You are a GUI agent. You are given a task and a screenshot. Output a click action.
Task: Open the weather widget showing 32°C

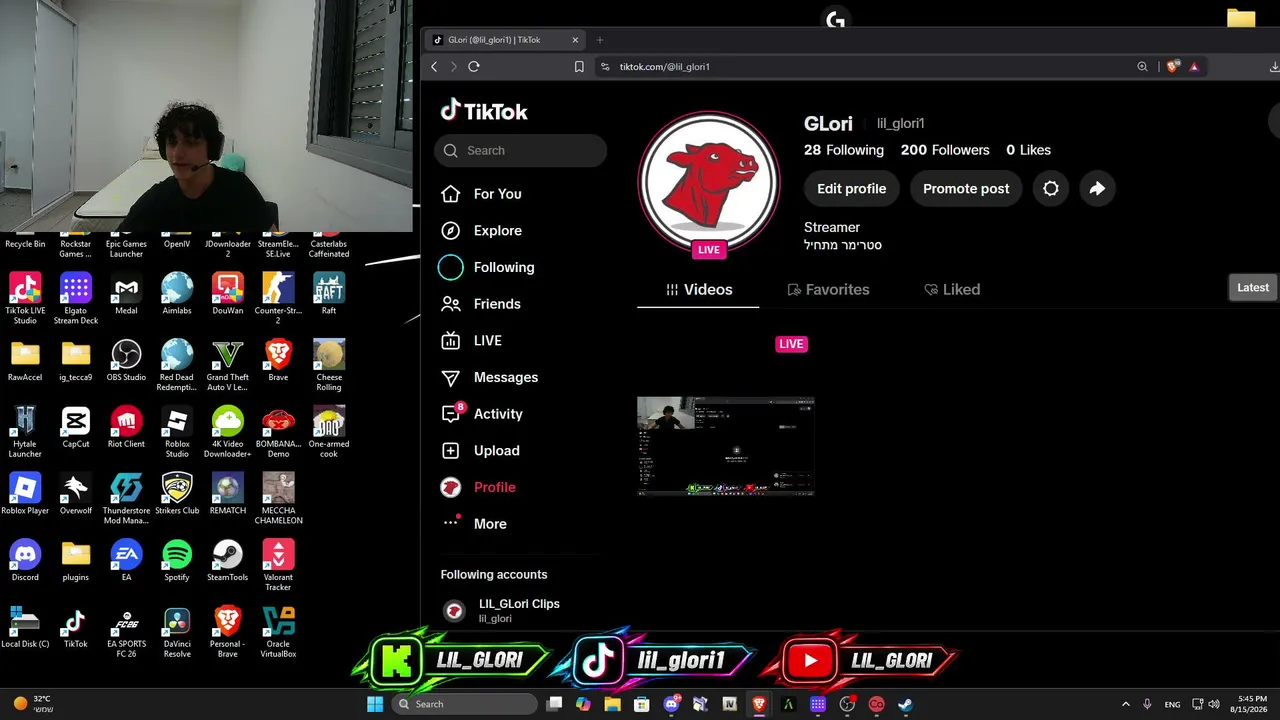click(32, 704)
